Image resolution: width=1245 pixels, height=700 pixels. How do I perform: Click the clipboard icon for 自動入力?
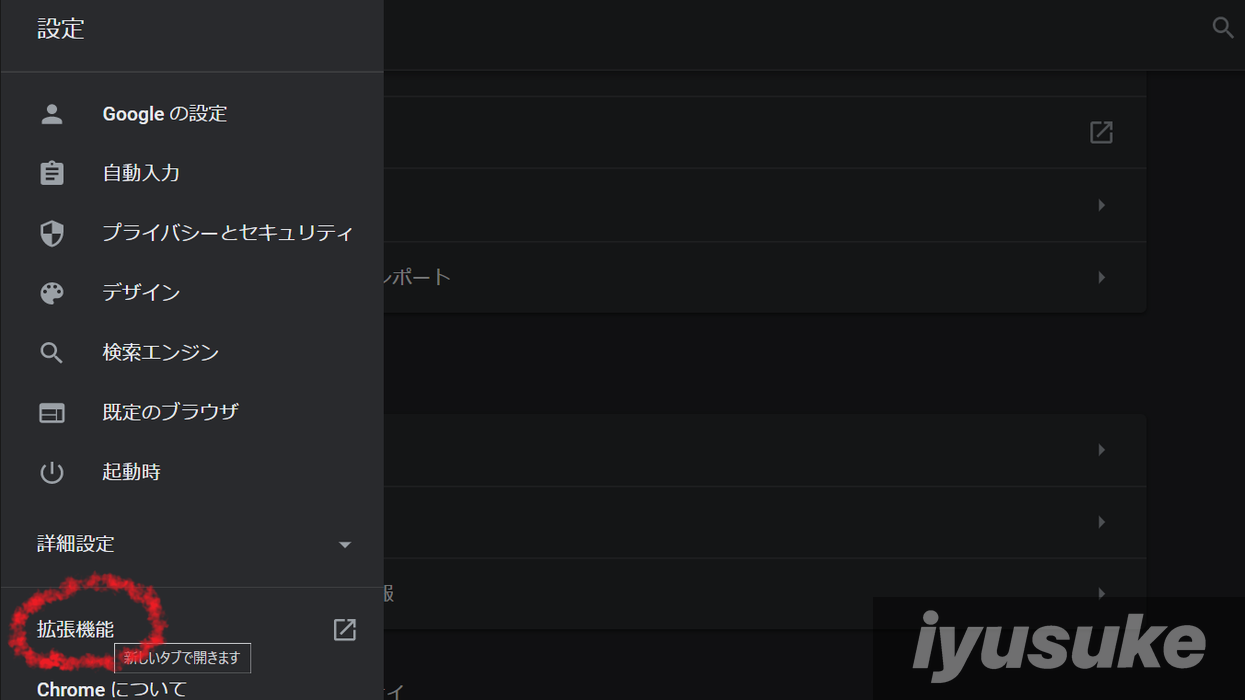click(x=52, y=173)
